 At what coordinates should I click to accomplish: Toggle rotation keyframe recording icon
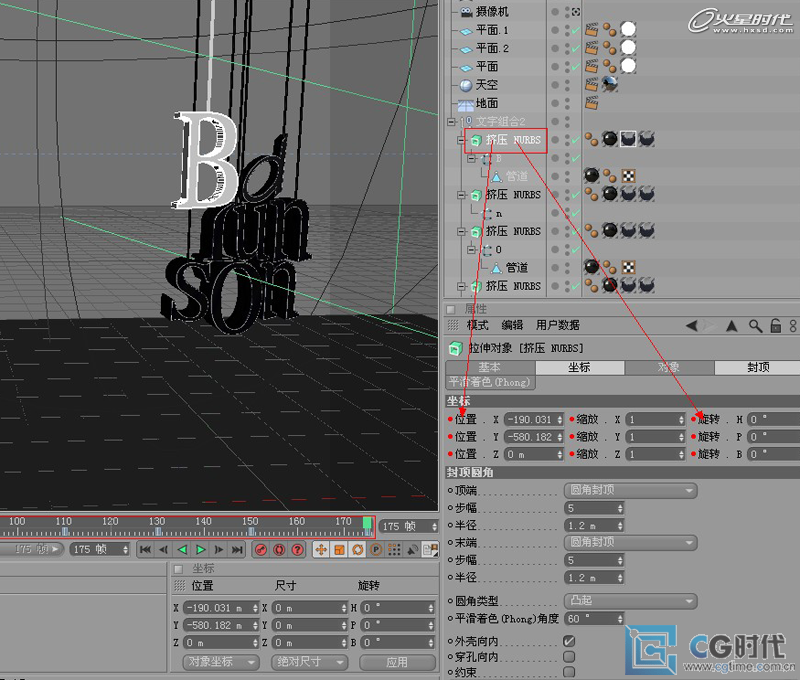click(358, 549)
